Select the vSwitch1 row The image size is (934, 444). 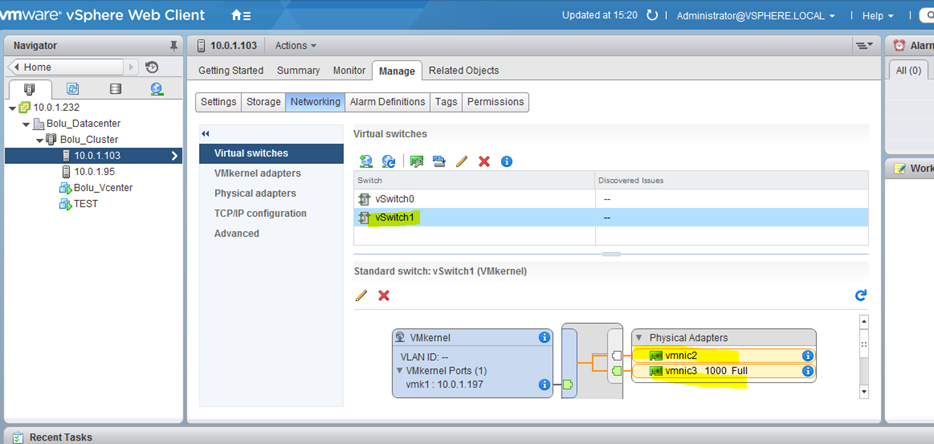(611, 218)
